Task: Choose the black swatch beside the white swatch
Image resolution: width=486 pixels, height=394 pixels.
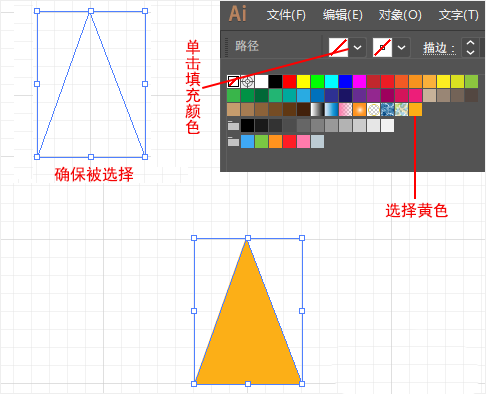Action: tap(275, 81)
